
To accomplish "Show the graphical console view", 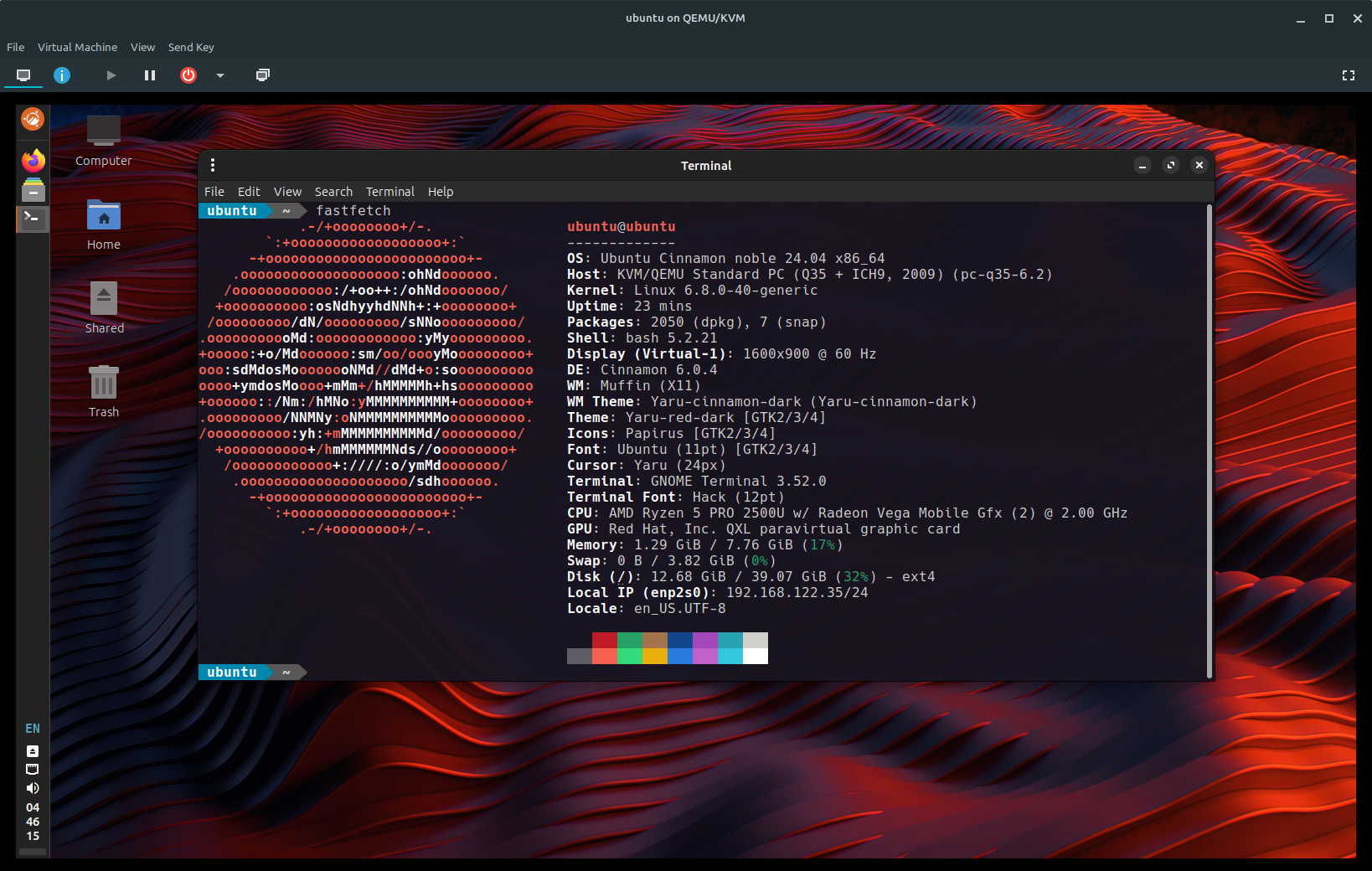I will 23,75.
